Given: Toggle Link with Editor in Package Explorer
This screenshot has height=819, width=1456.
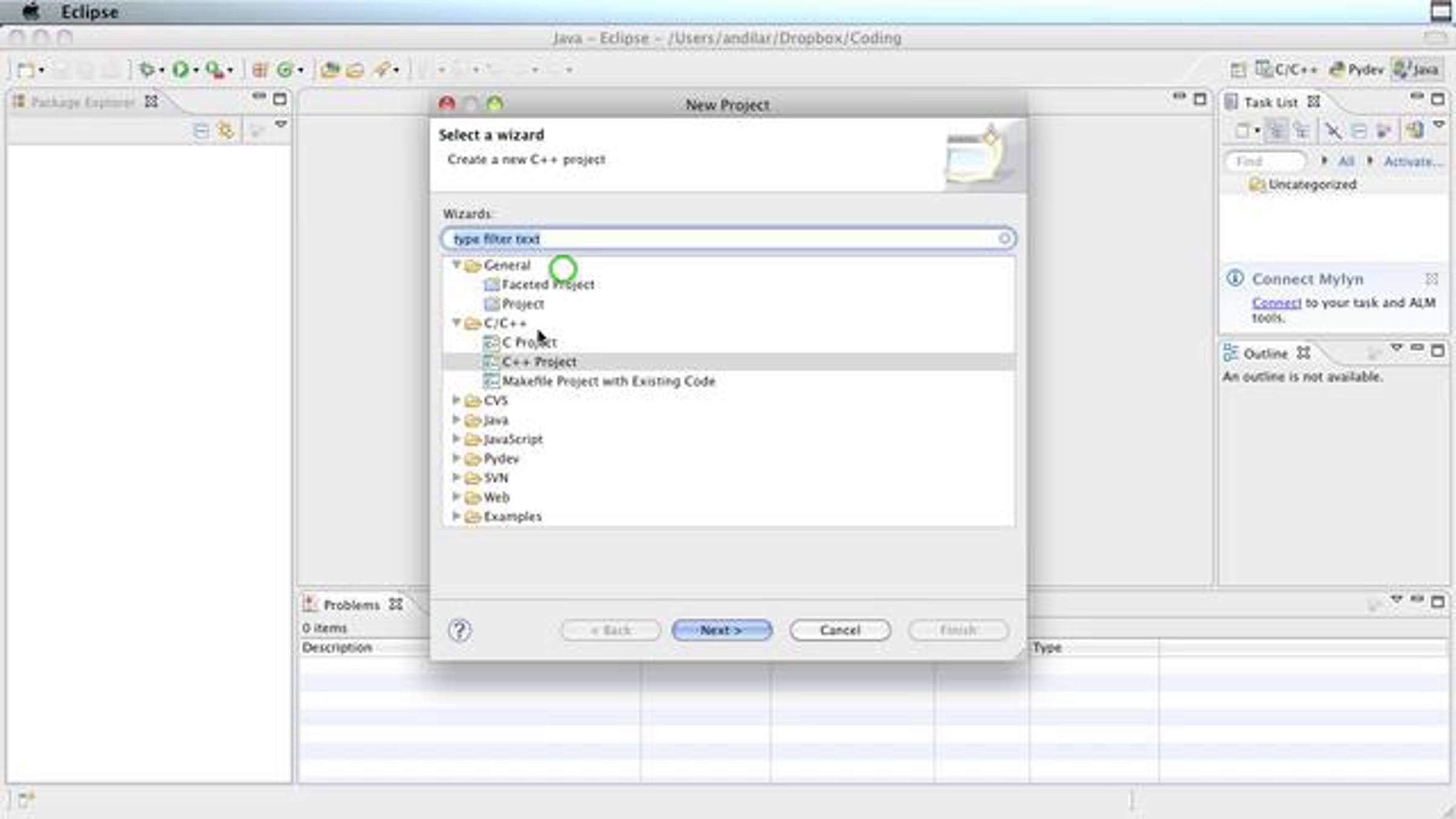Looking at the screenshot, I should [226, 130].
